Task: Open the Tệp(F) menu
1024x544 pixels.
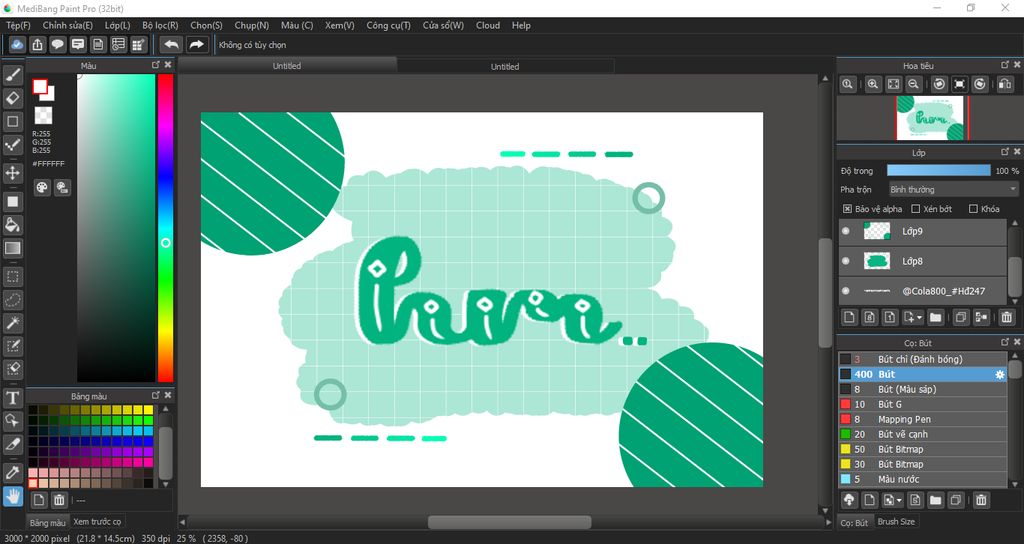Action: tap(18, 25)
